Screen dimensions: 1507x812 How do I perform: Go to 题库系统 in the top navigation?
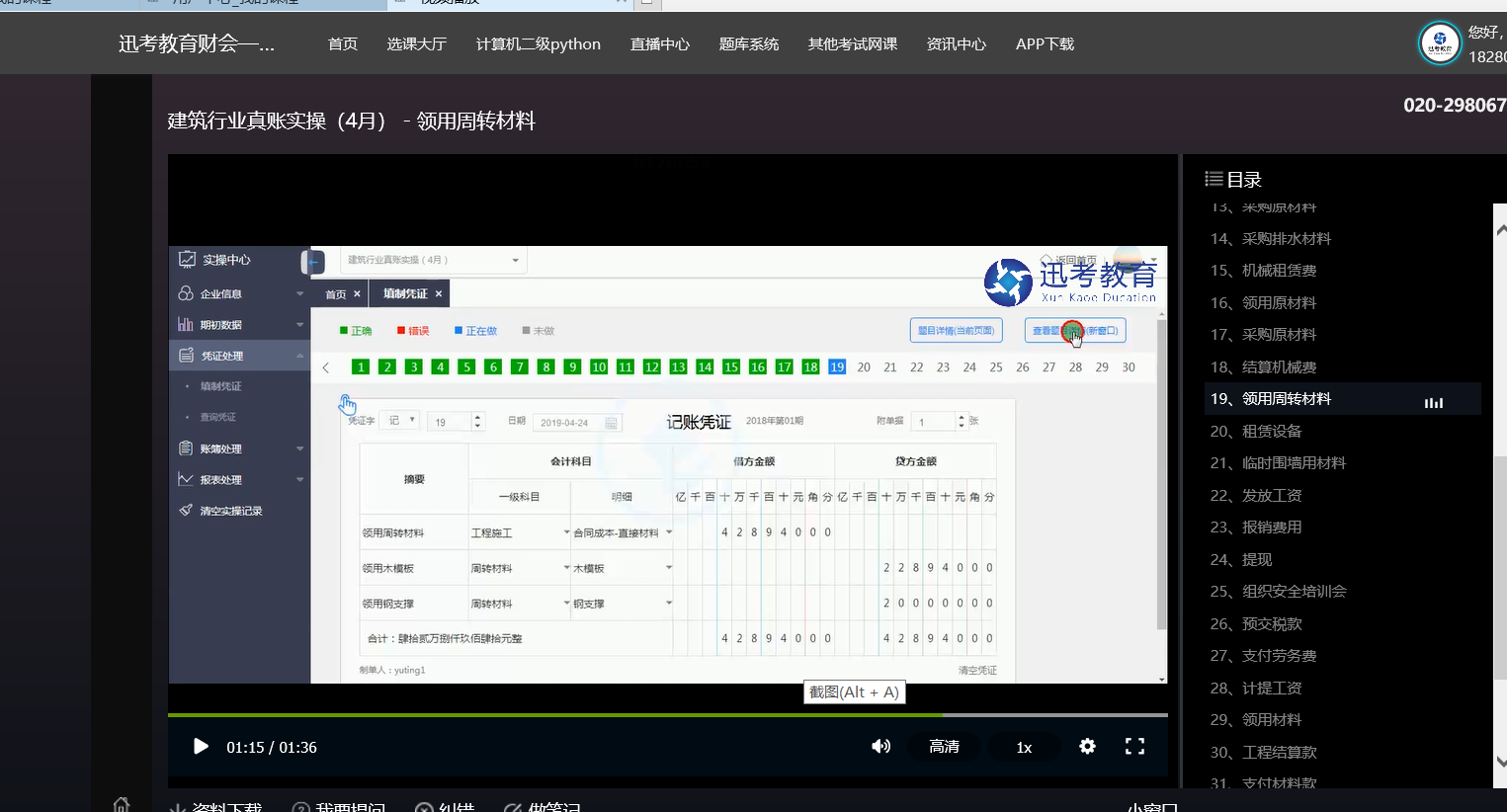pos(748,44)
